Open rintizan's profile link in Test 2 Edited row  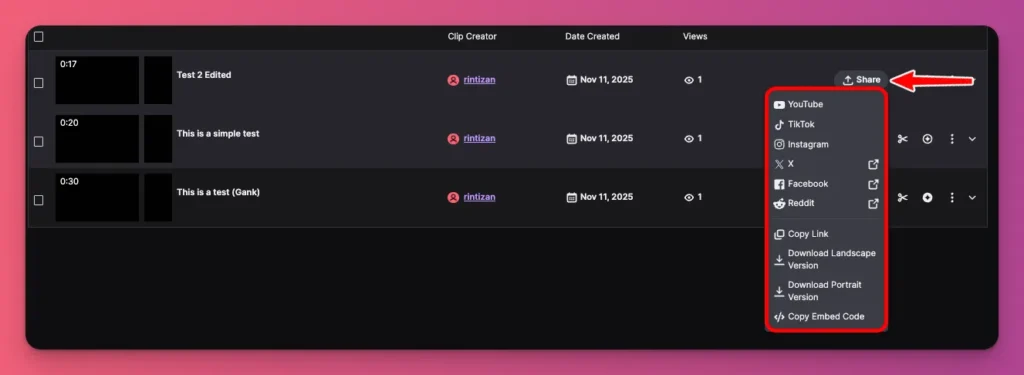point(479,80)
